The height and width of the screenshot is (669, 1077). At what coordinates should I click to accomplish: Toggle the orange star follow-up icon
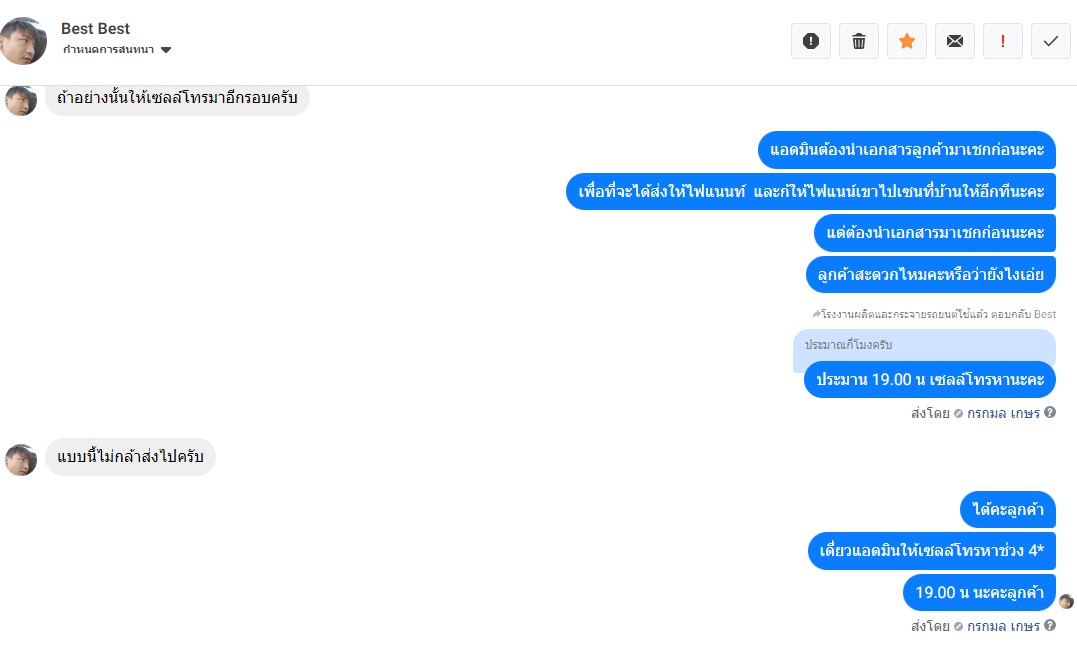(x=907, y=41)
